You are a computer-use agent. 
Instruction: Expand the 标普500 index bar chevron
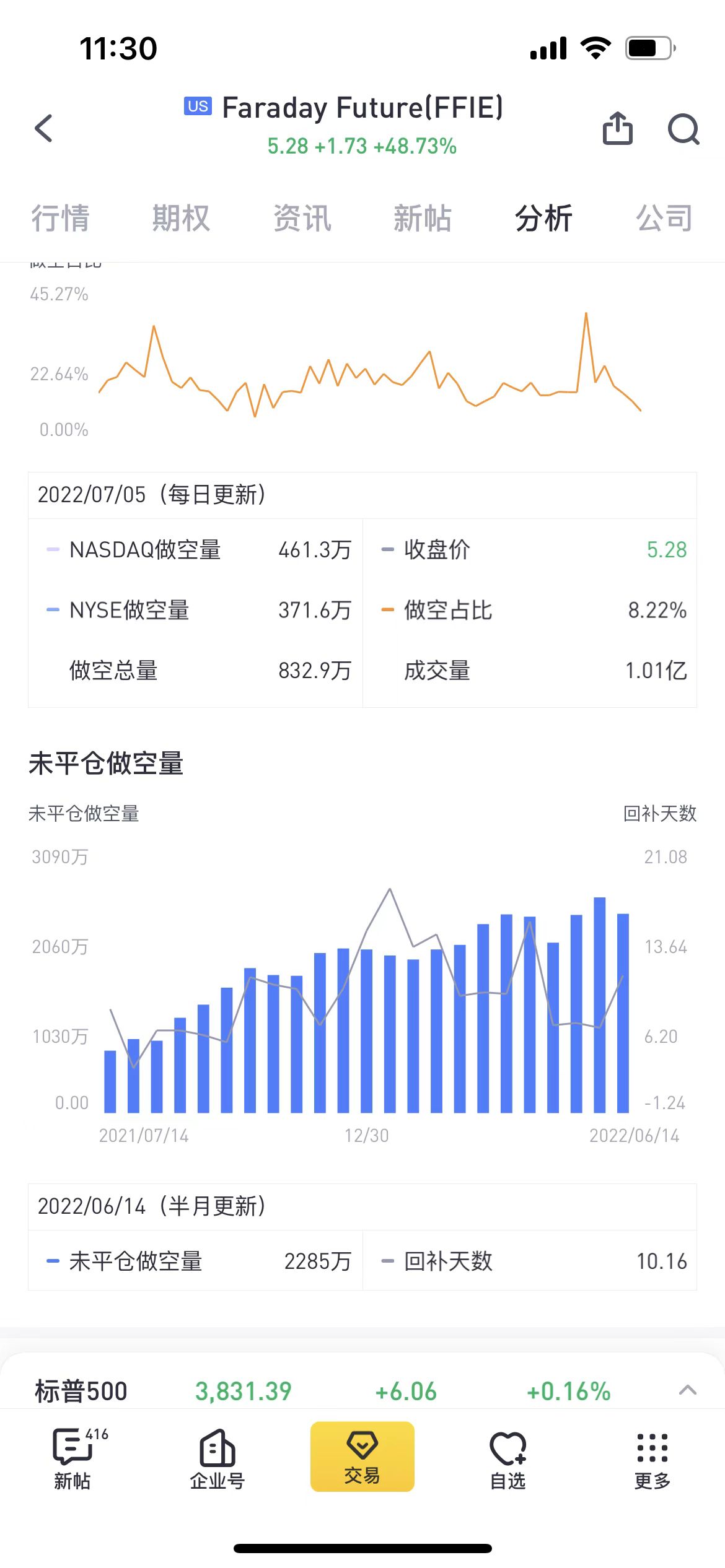coord(688,1390)
